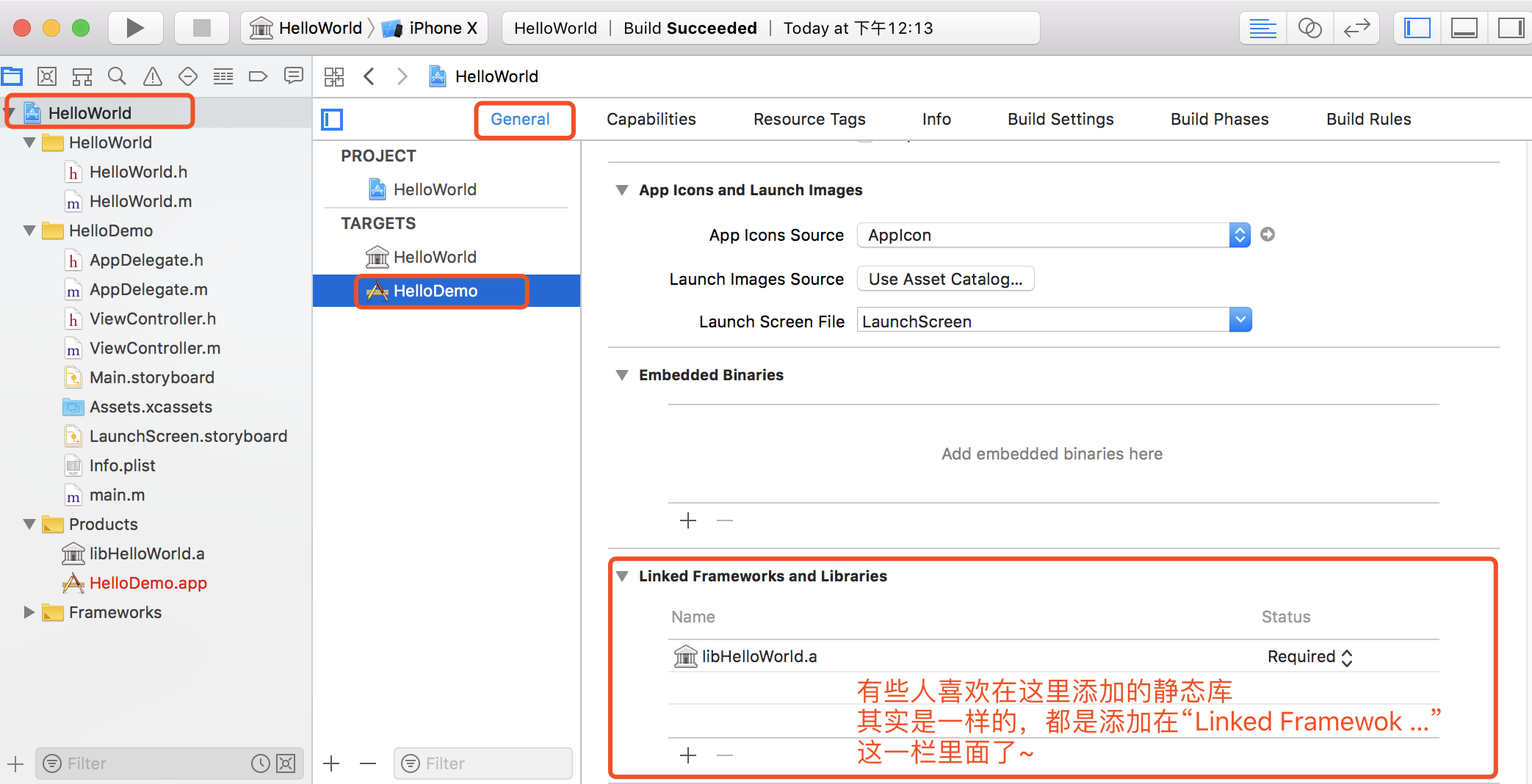
Task: Open the Resource Tags tab
Action: click(x=809, y=119)
